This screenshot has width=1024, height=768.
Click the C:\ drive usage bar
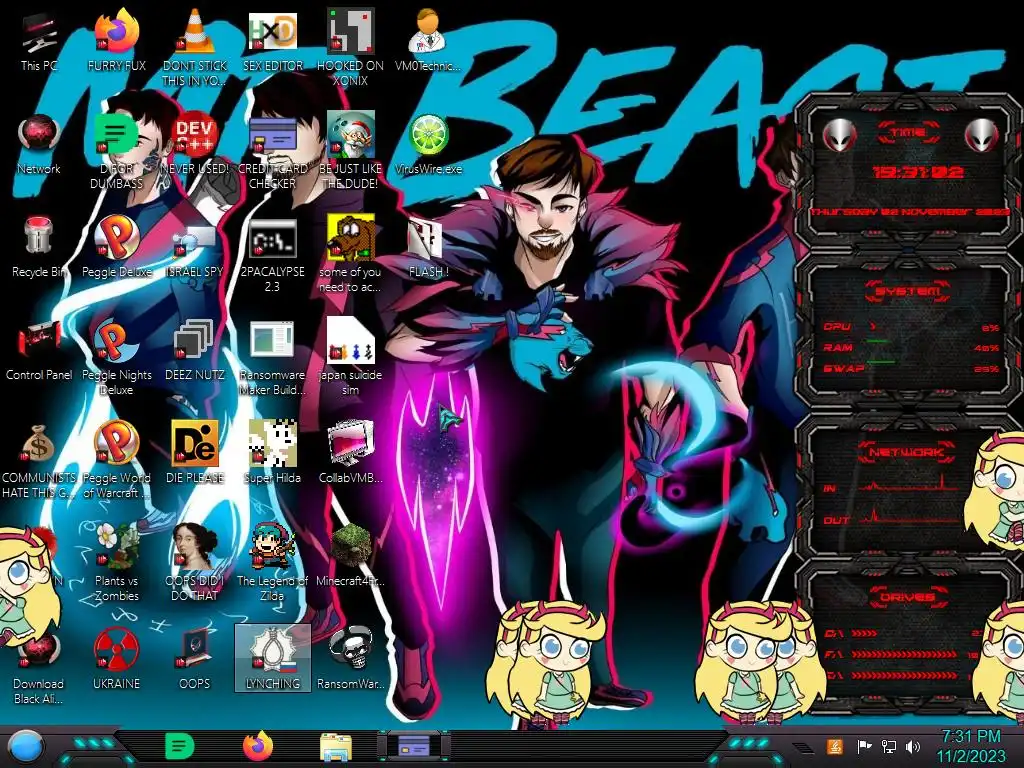(x=865, y=633)
